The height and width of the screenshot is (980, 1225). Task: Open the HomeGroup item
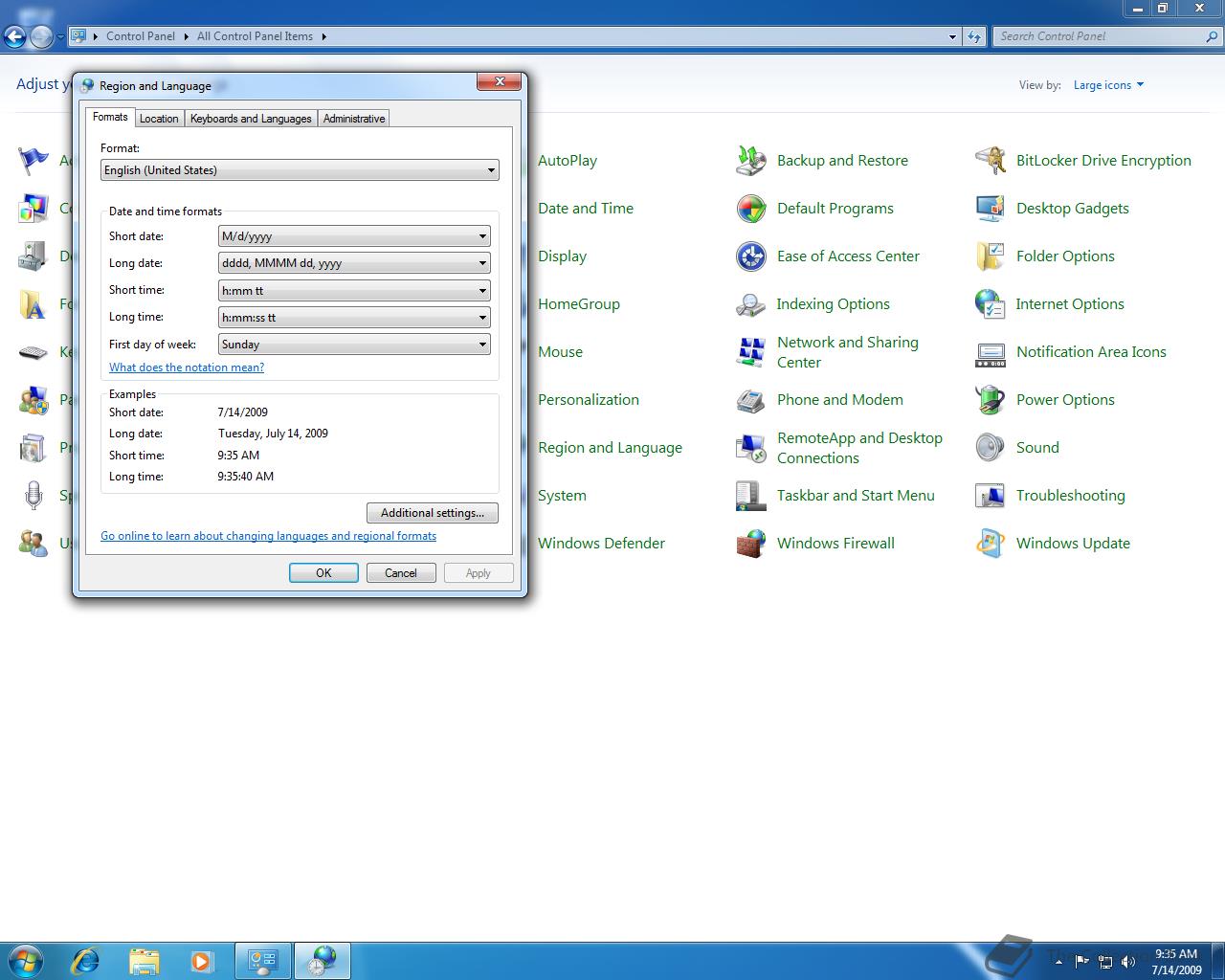click(579, 304)
